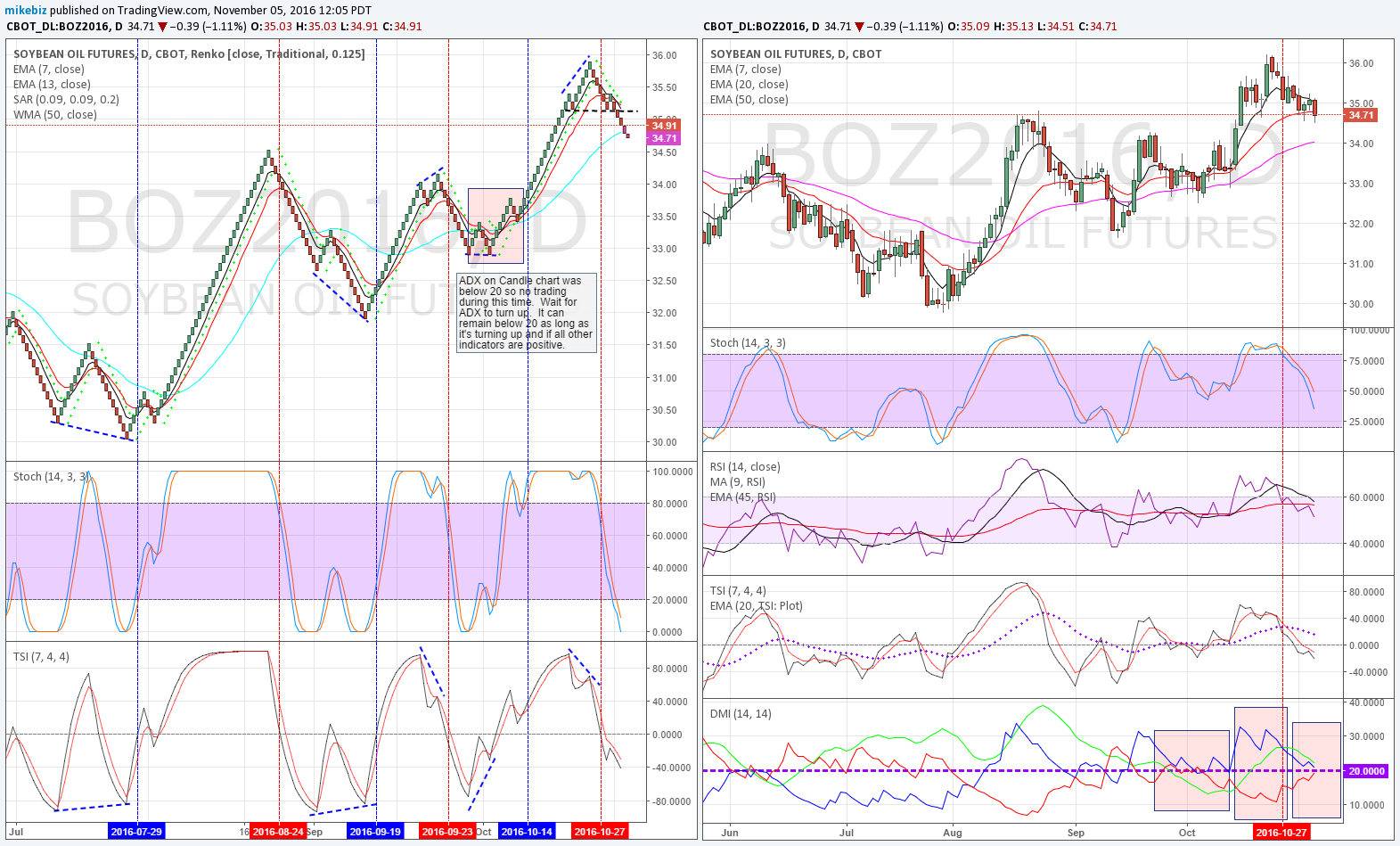
Task: Select the SAR (0.09, 0.09, 0.2) label
Action: coord(66,99)
